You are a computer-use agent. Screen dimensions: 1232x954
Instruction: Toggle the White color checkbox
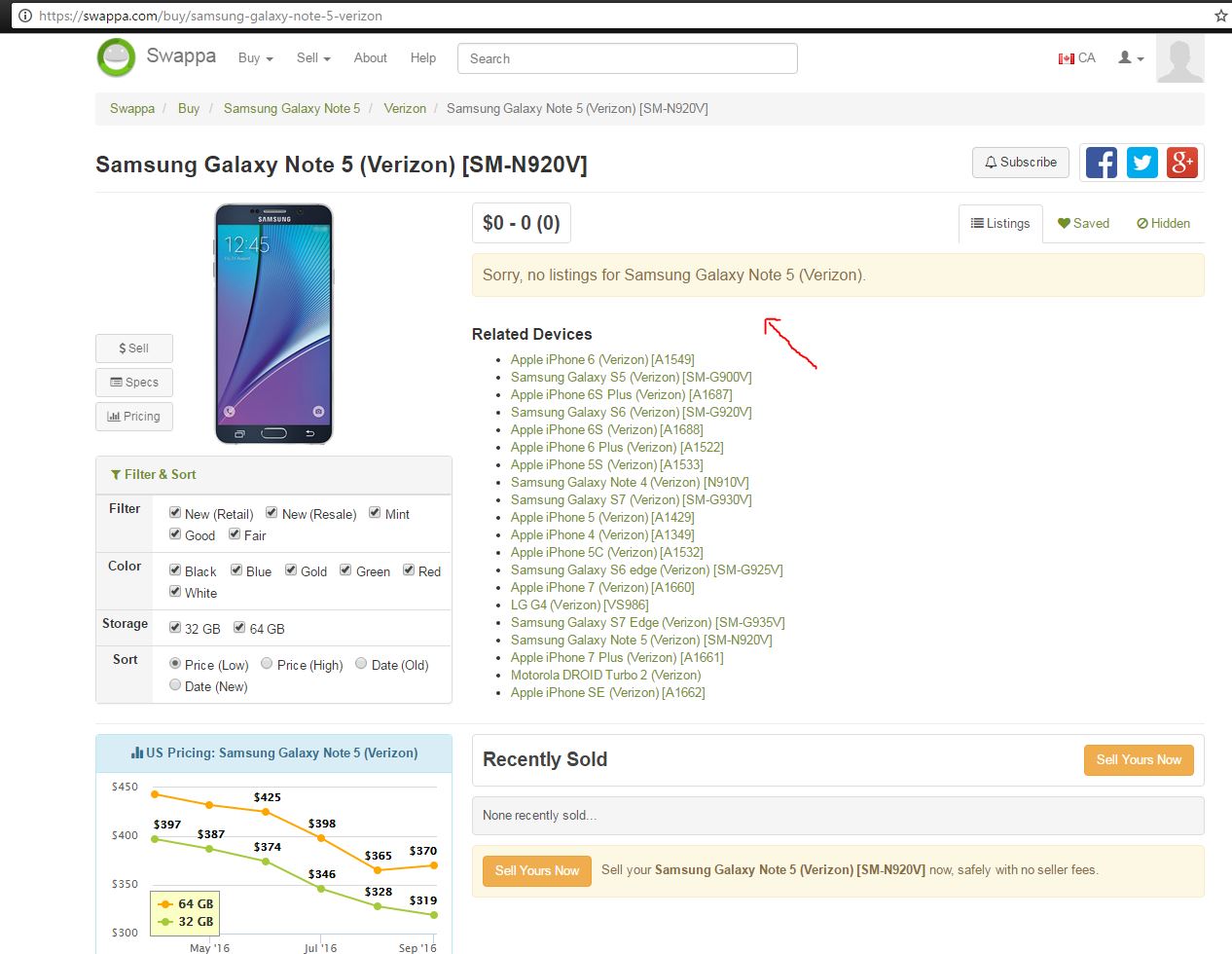point(175,592)
